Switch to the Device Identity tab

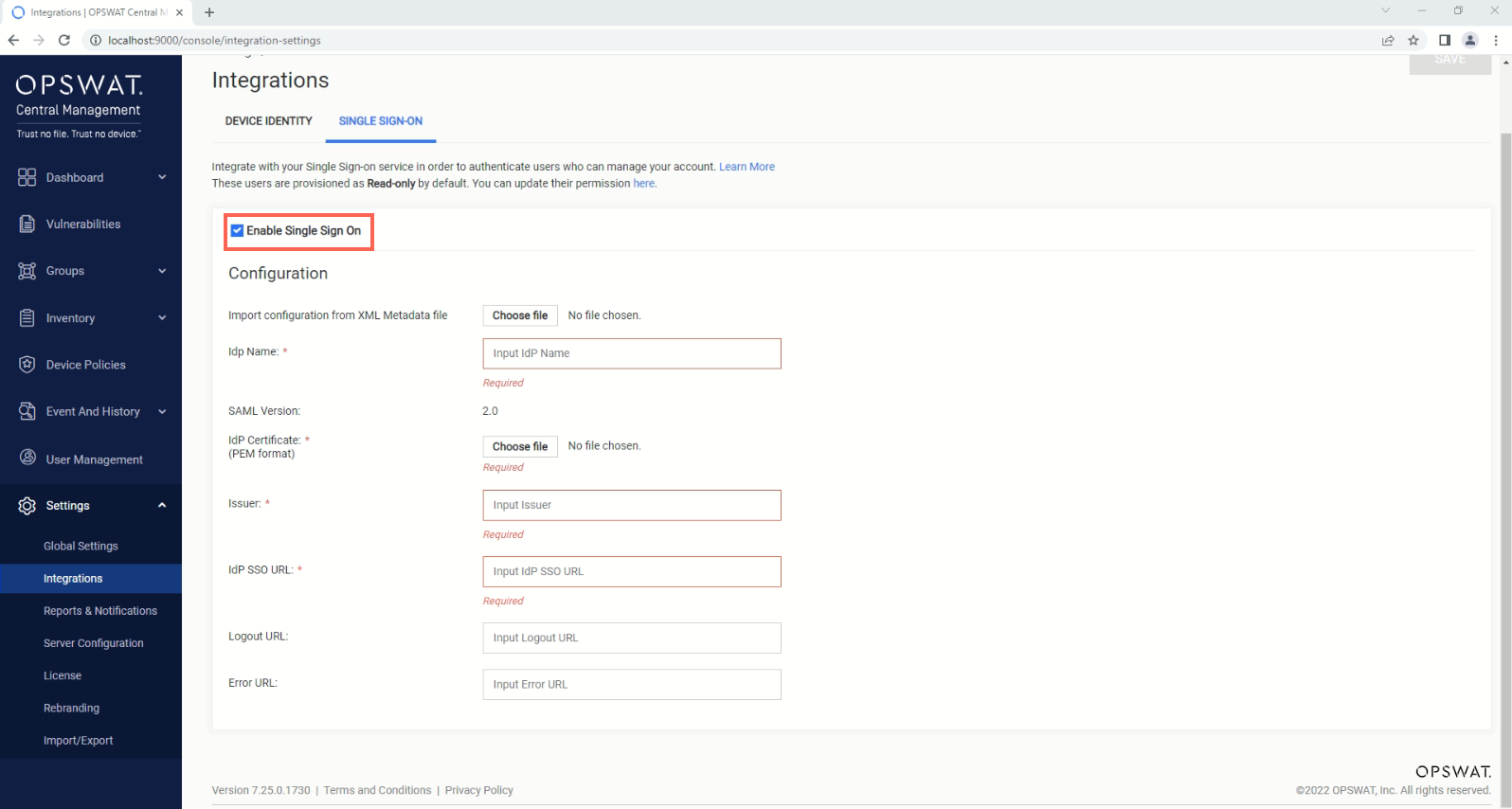click(x=268, y=121)
